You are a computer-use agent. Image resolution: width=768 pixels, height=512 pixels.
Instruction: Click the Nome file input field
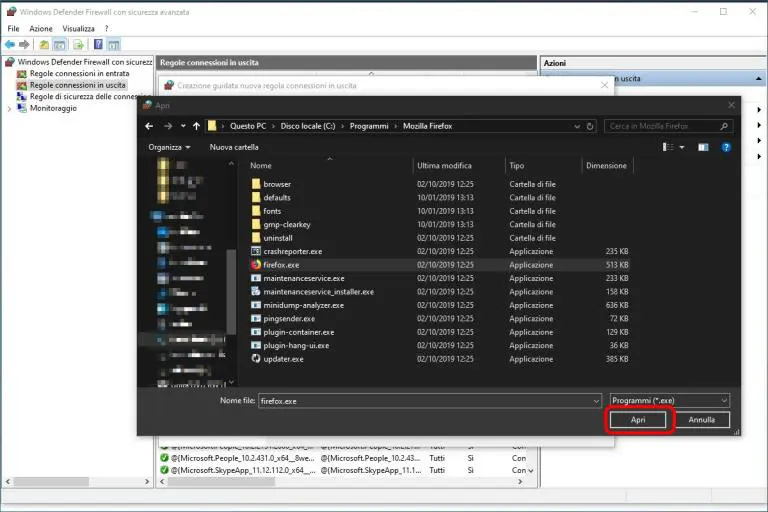click(425, 401)
